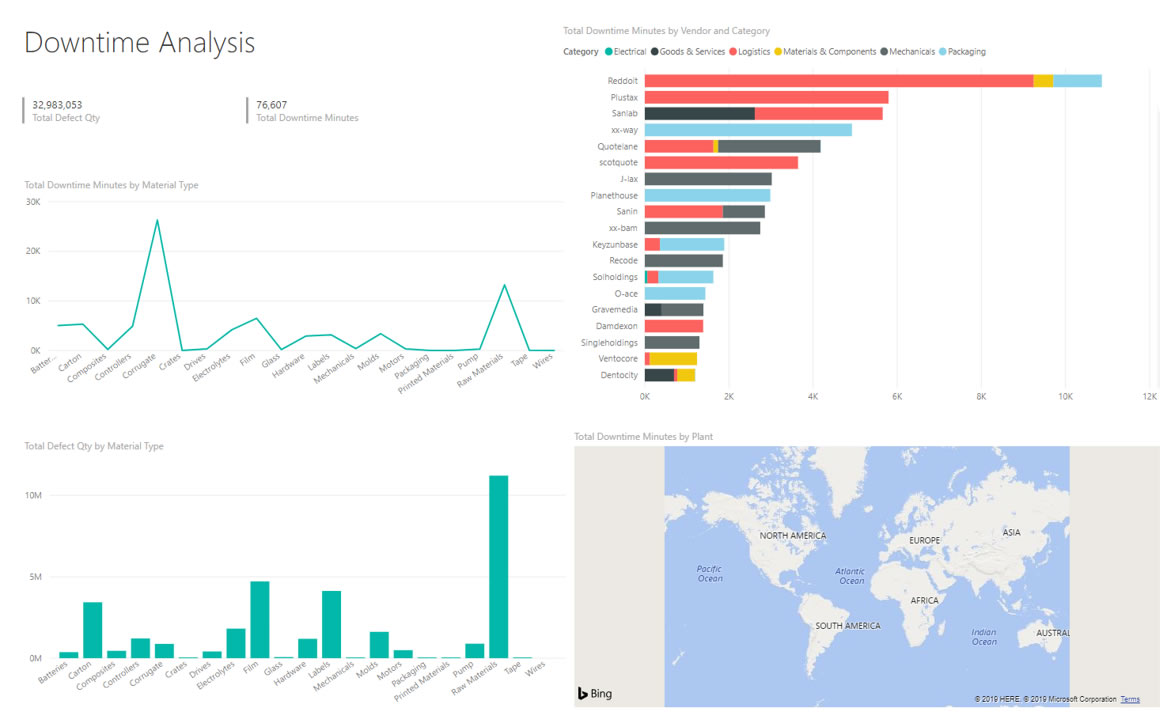
Task: Open the Terms link on the map
Action: pyautogui.click(x=1129, y=699)
